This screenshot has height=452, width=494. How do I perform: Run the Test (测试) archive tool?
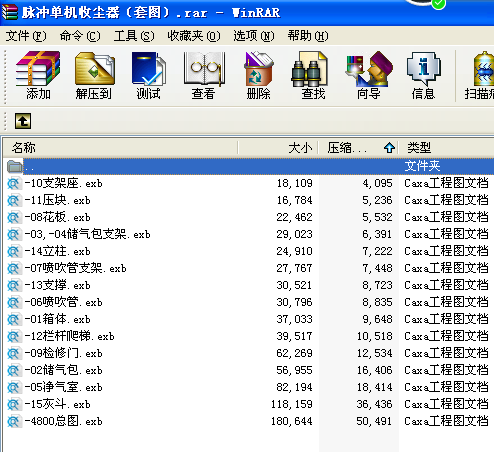(x=149, y=75)
